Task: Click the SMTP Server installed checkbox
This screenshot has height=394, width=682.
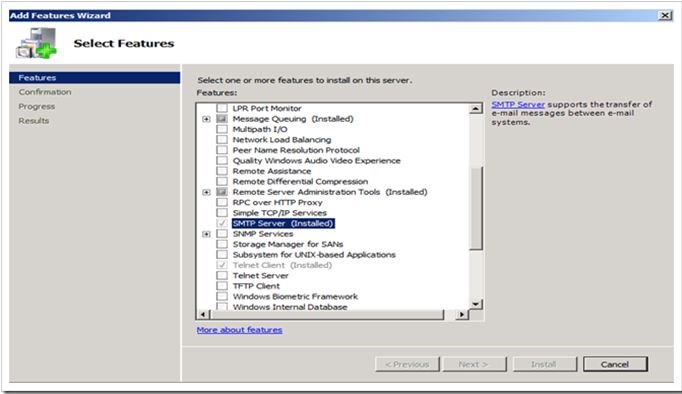Action: (x=222, y=223)
